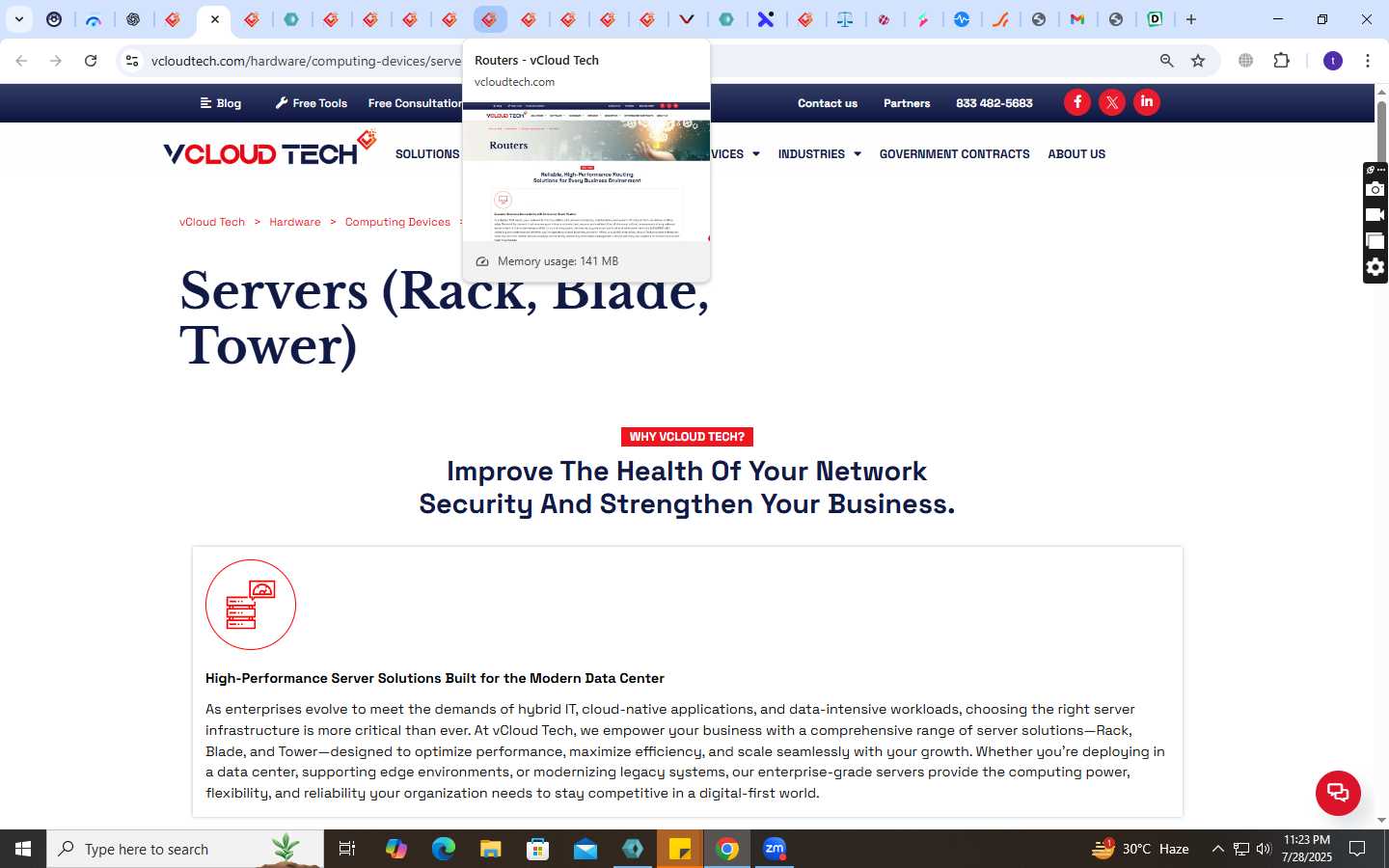Close the active Servers tab
Screen dimensions: 1389x868
pos(214,19)
